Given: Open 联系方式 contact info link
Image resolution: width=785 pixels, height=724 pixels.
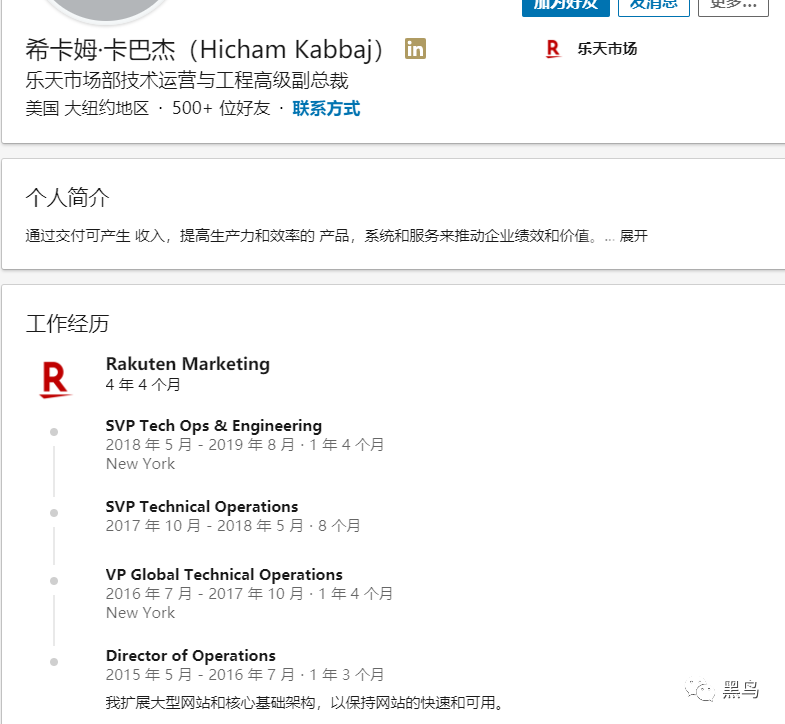Looking at the screenshot, I should tap(326, 108).
